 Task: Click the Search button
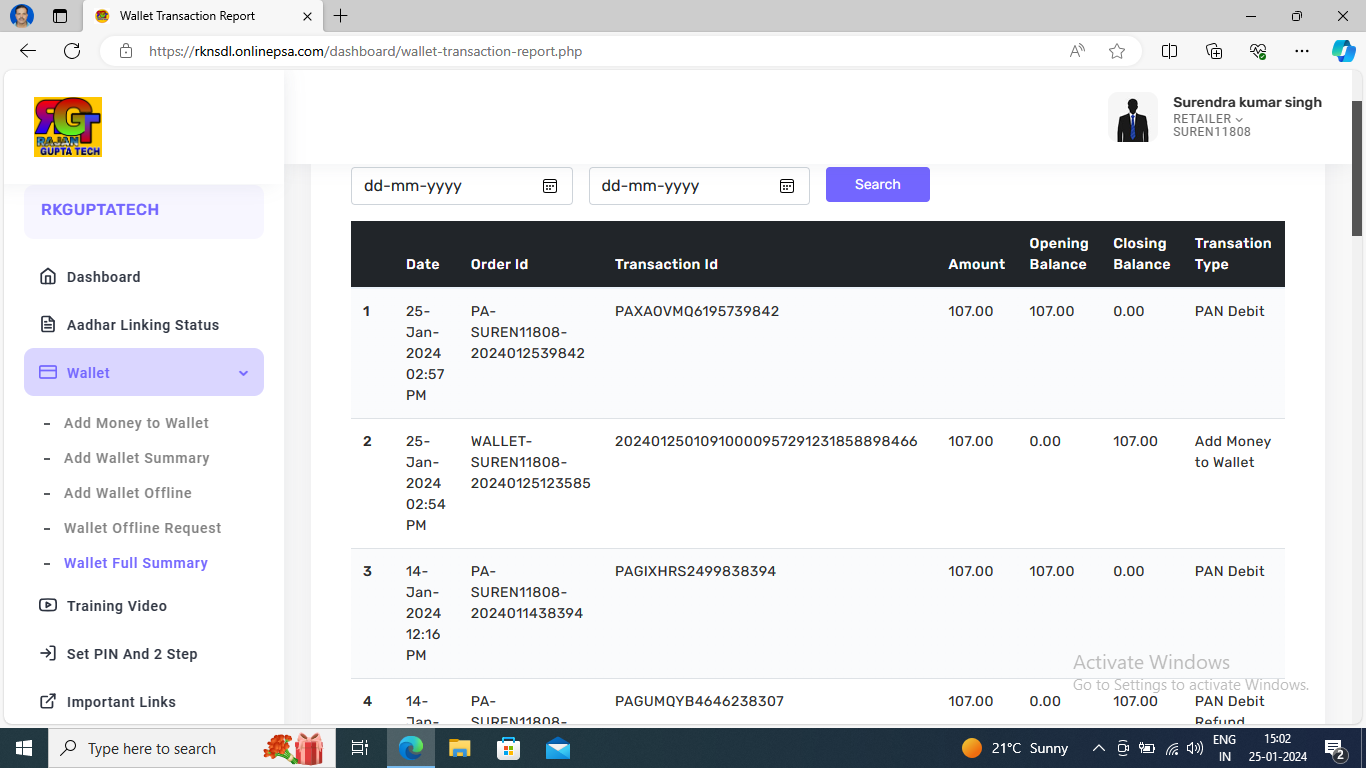[x=877, y=184]
